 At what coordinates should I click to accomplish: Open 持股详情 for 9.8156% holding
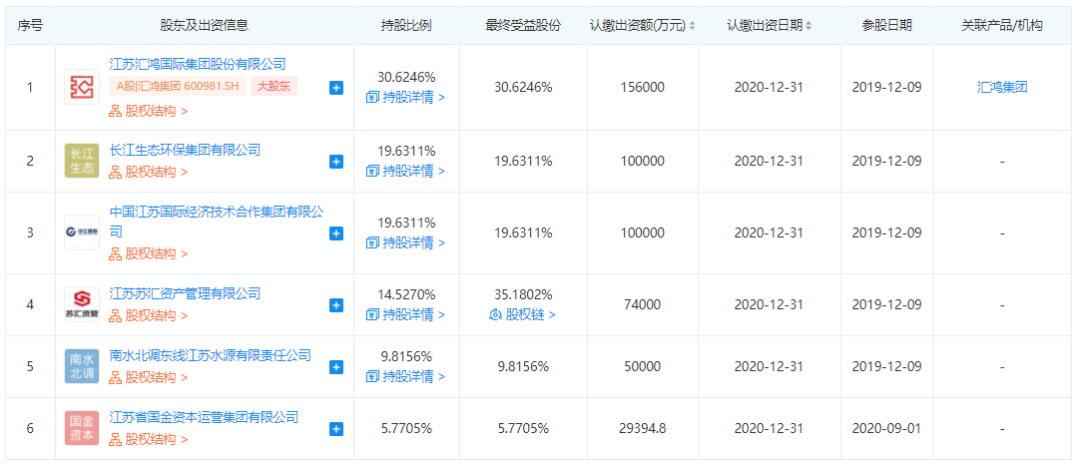406,377
